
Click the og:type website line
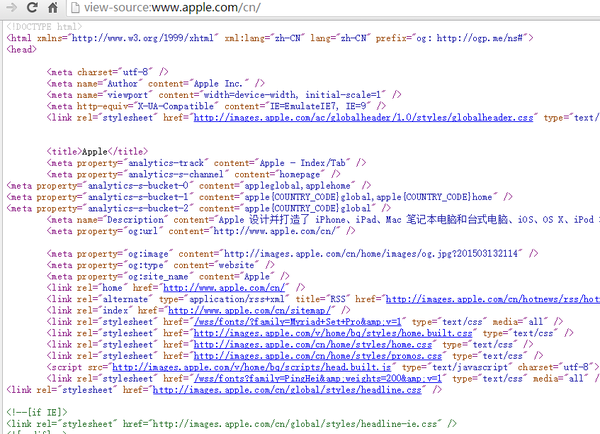point(161,265)
